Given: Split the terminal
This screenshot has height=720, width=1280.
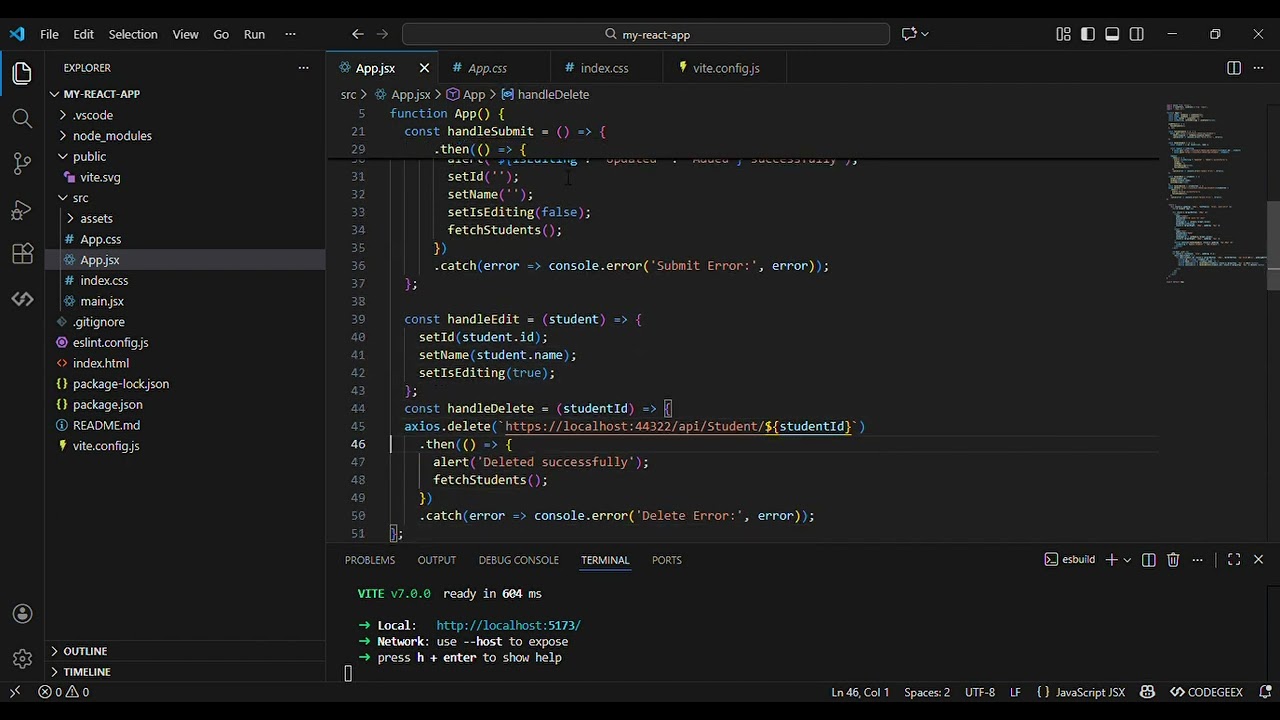Looking at the screenshot, I should pos(1149,560).
